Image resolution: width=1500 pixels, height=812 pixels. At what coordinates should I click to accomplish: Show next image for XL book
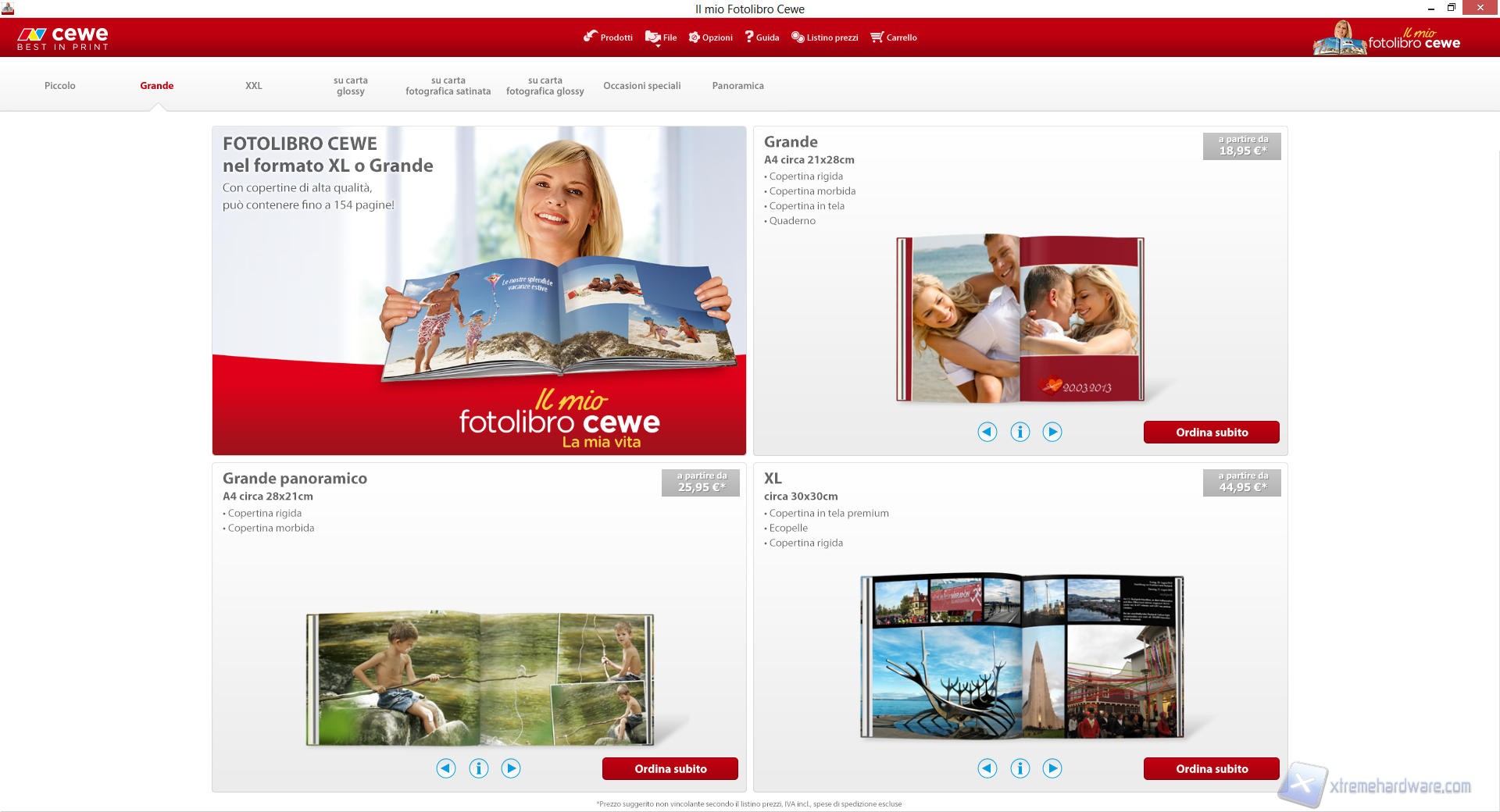tap(1052, 768)
